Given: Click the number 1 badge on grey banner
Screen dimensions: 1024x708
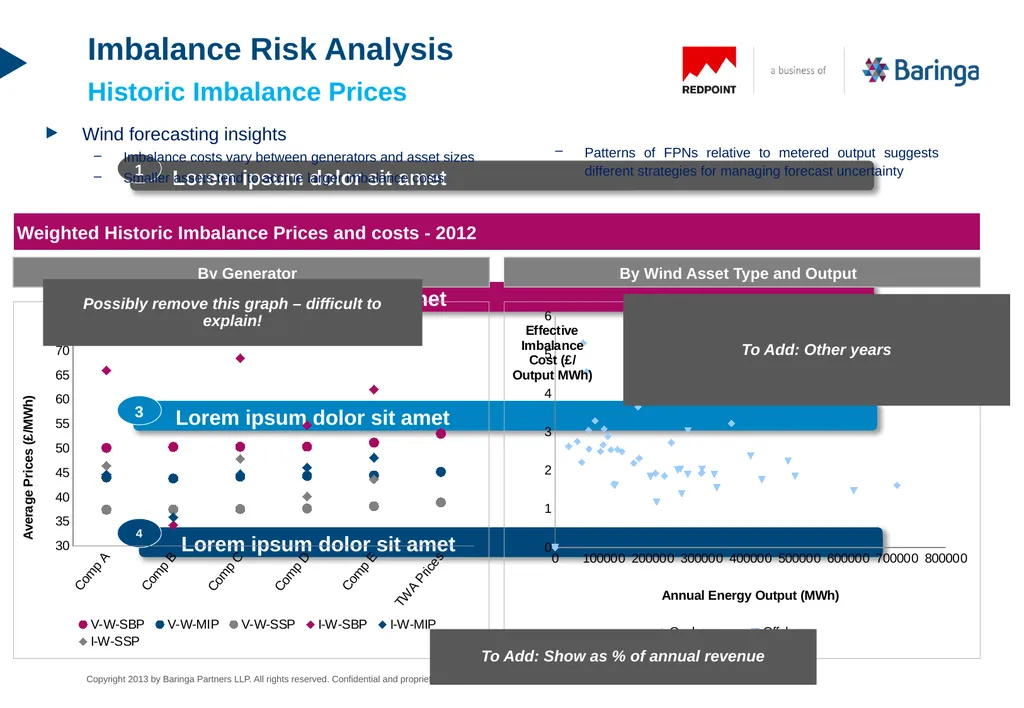Looking at the screenshot, I should (x=138, y=170).
